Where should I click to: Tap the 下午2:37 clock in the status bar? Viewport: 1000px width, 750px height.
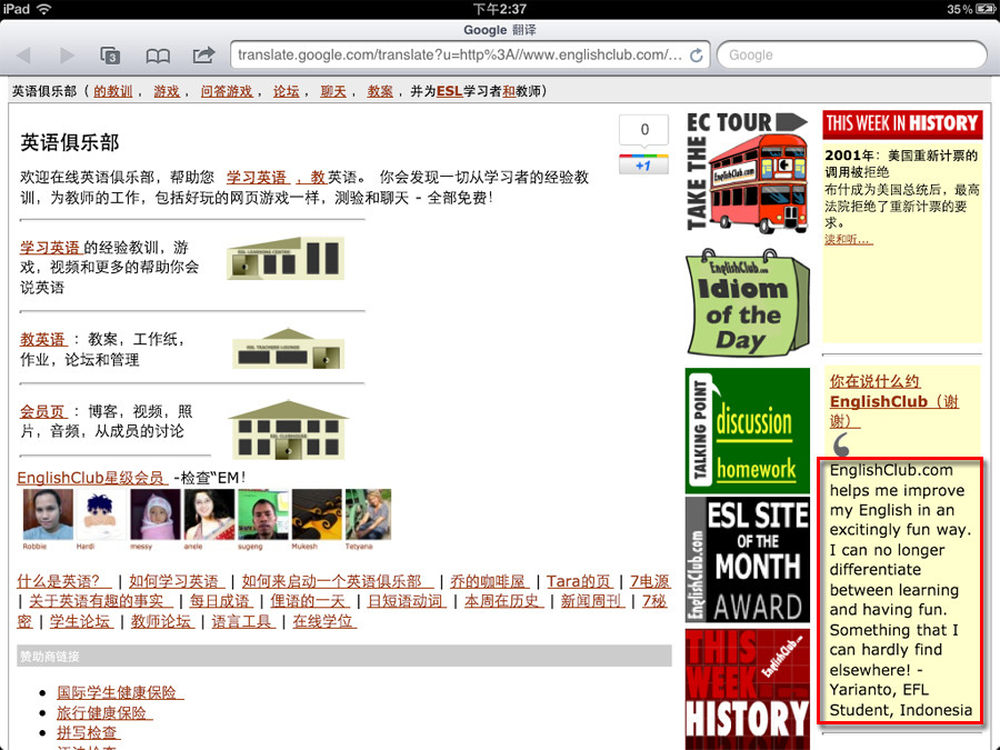pos(500,9)
